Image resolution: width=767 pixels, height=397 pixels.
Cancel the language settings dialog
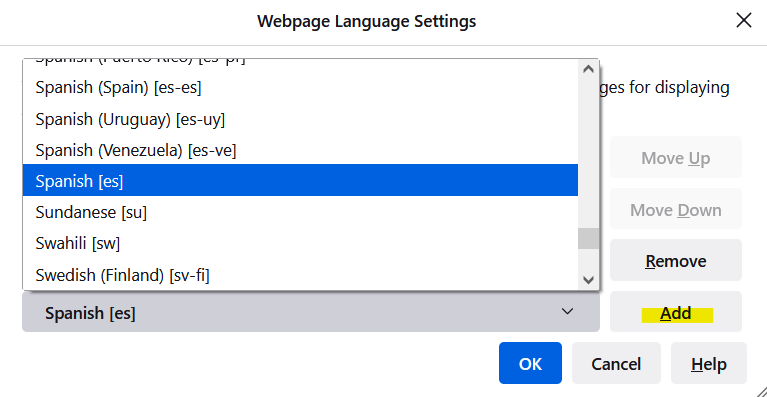[616, 363]
